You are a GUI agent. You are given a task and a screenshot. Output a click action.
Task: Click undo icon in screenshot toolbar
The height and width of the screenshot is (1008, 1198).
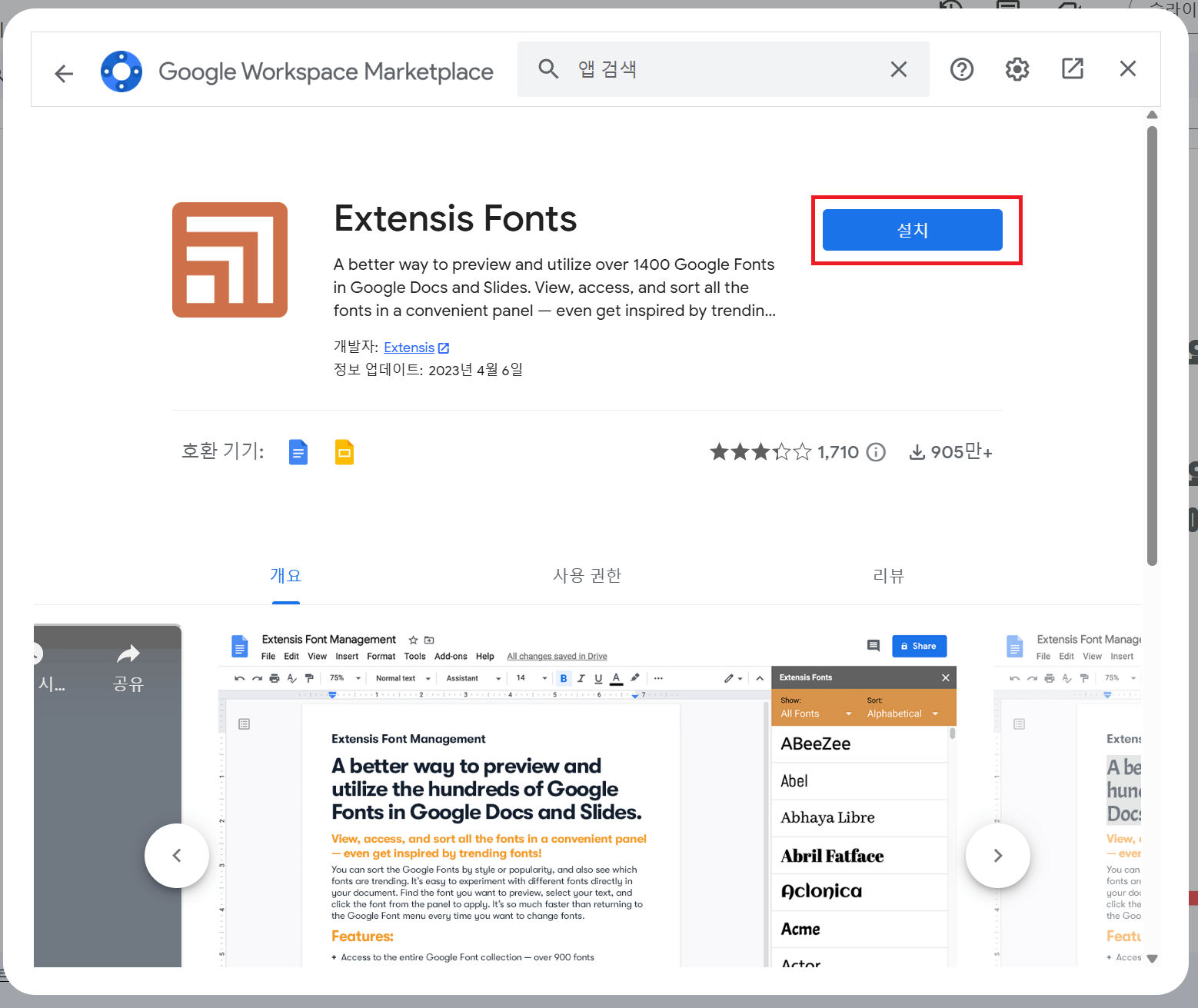(x=239, y=678)
